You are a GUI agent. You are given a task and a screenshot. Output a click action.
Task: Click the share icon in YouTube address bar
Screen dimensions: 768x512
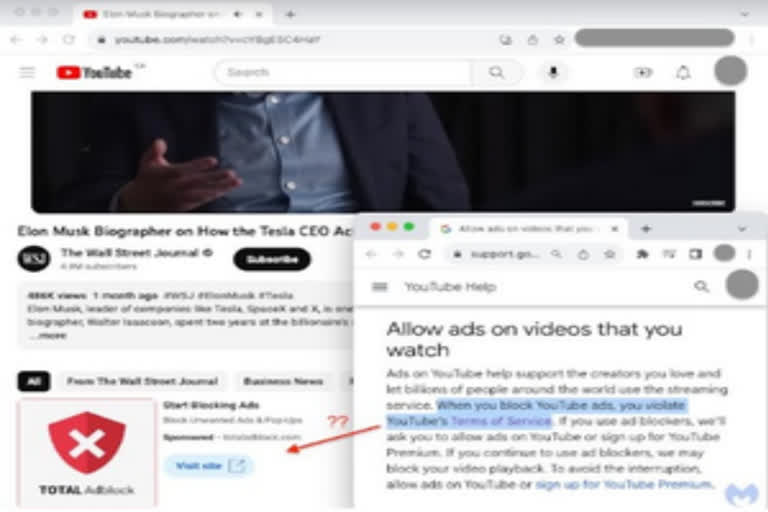pyautogui.click(x=532, y=40)
